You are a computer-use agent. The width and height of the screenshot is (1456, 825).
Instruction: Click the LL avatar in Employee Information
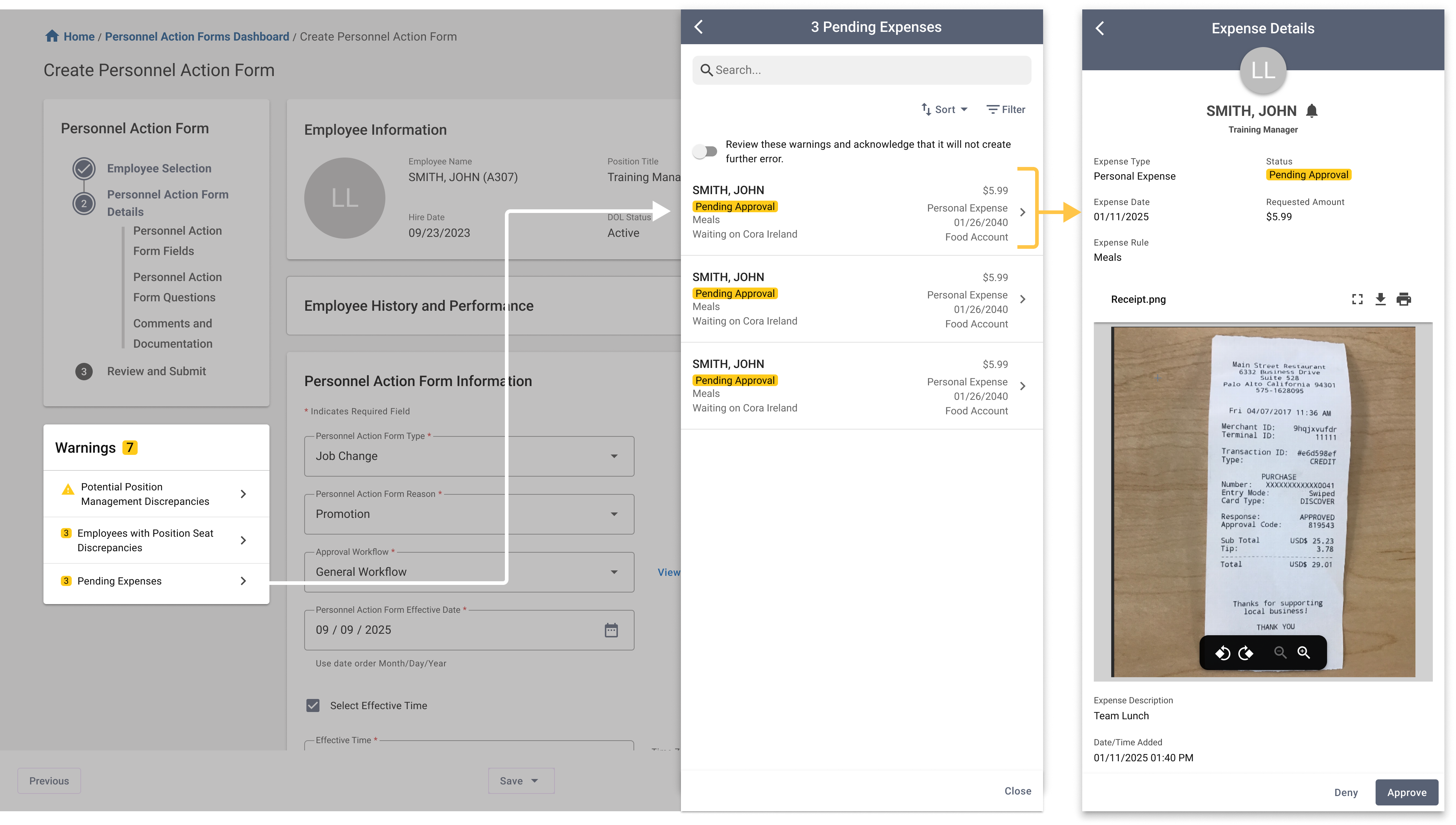(x=344, y=198)
